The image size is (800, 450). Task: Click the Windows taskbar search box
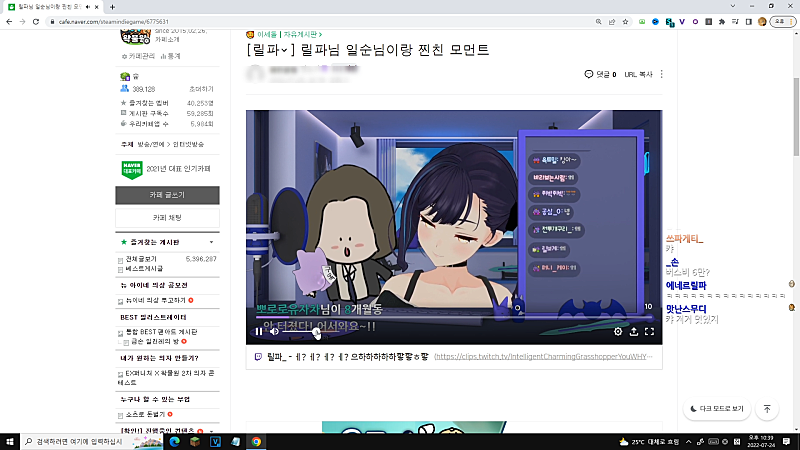coord(92,441)
